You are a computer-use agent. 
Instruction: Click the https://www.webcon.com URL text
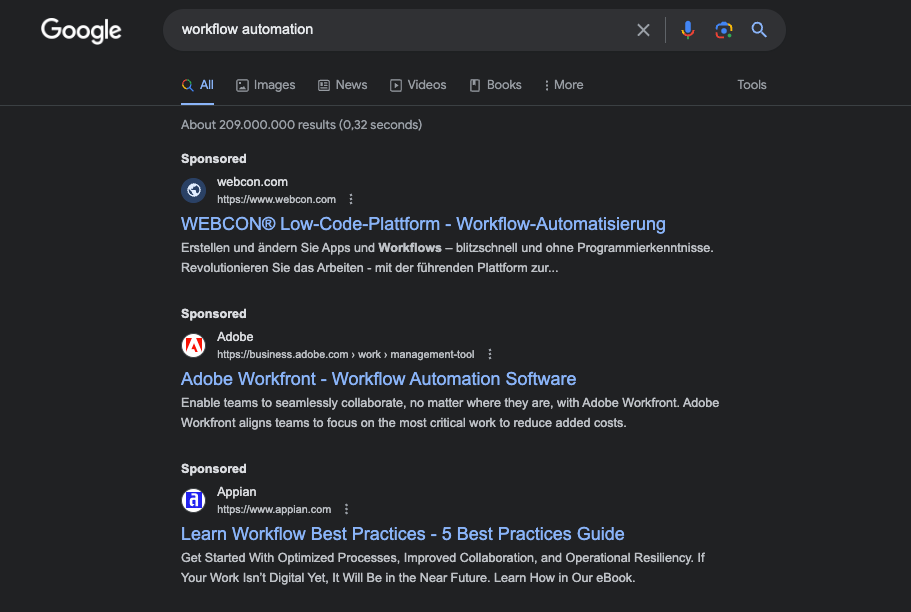(x=277, y=199)
